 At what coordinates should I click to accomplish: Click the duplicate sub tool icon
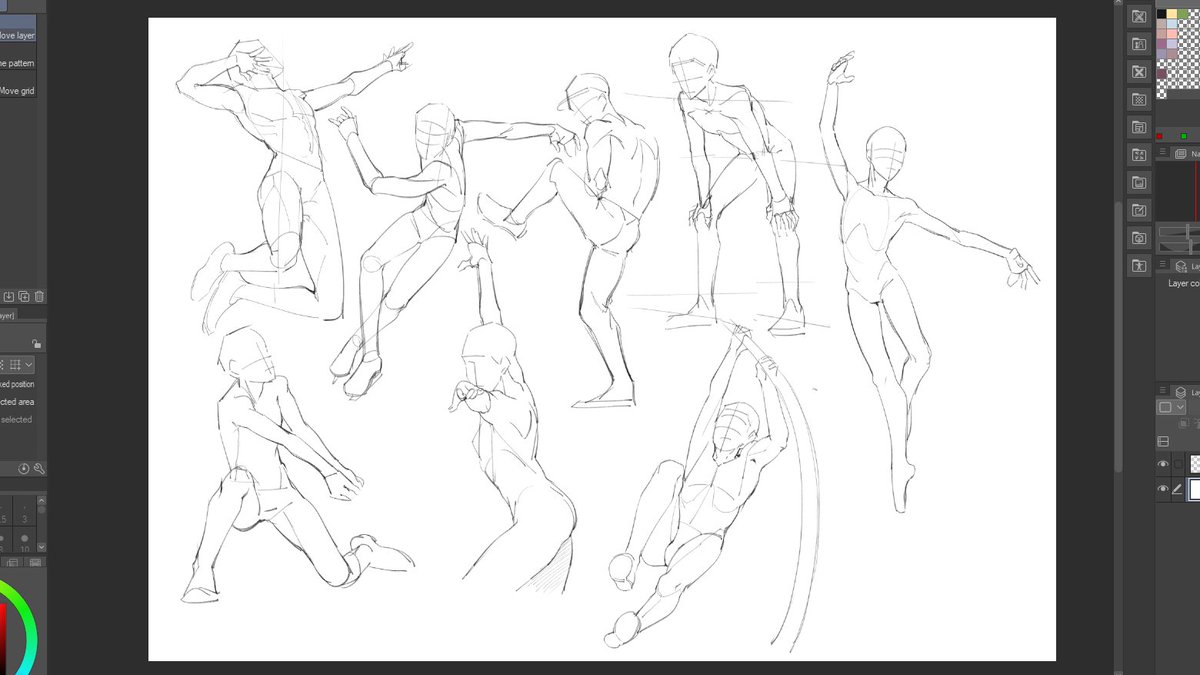(x=24, y=297)
